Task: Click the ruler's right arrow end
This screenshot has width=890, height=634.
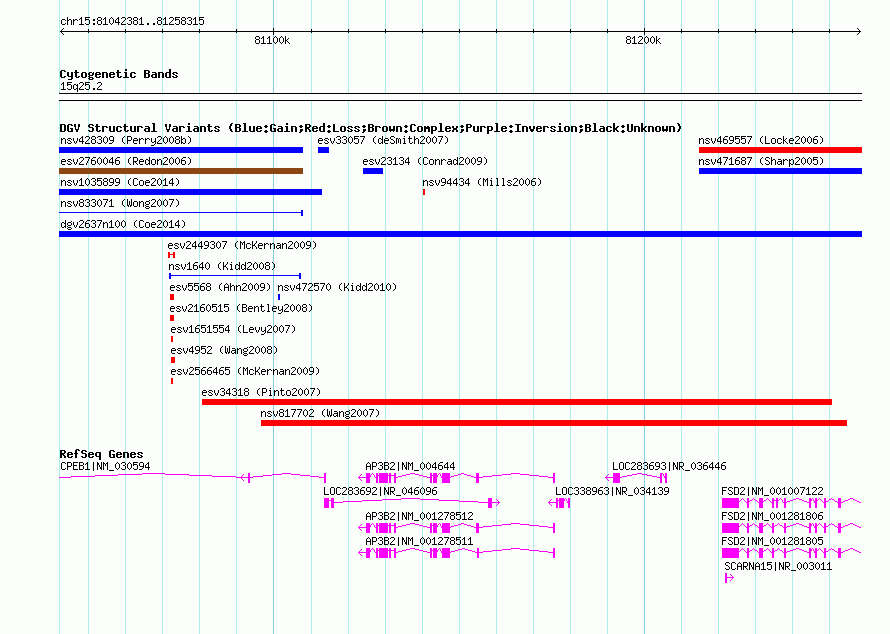Action: click(859, 32)
